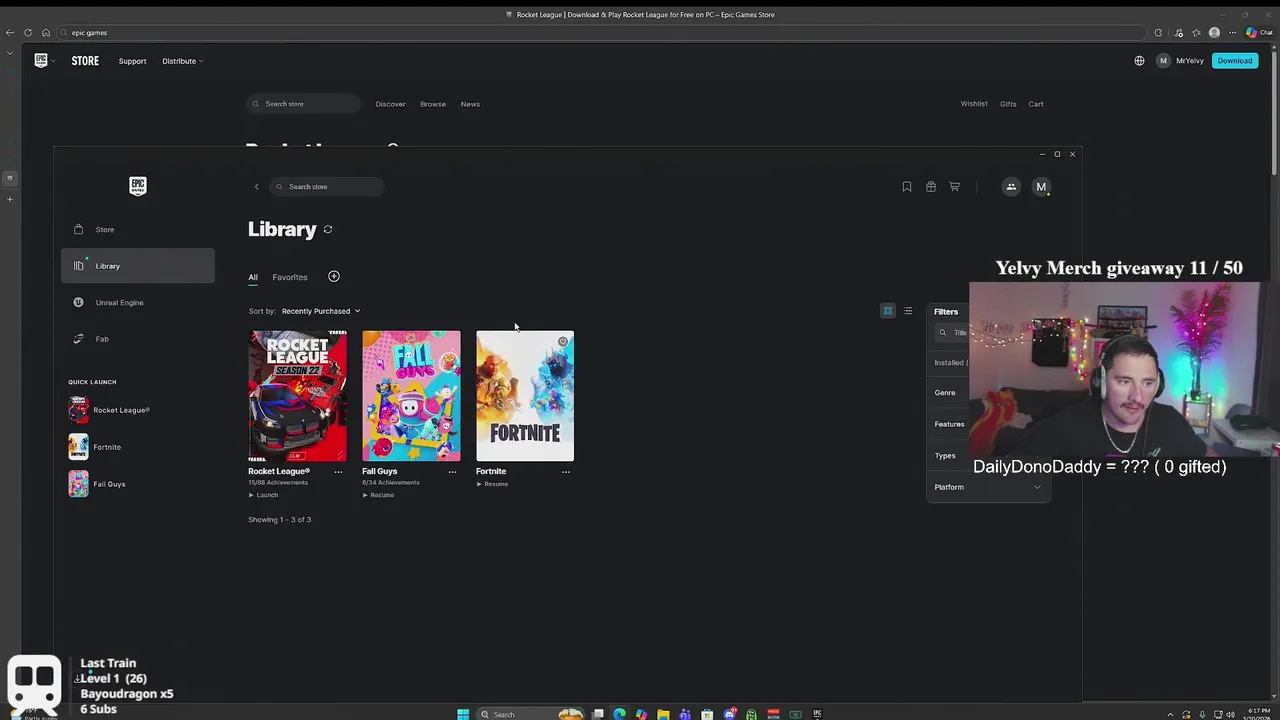Switch library to list view
1280x720 pixels.
click(908, 311)
